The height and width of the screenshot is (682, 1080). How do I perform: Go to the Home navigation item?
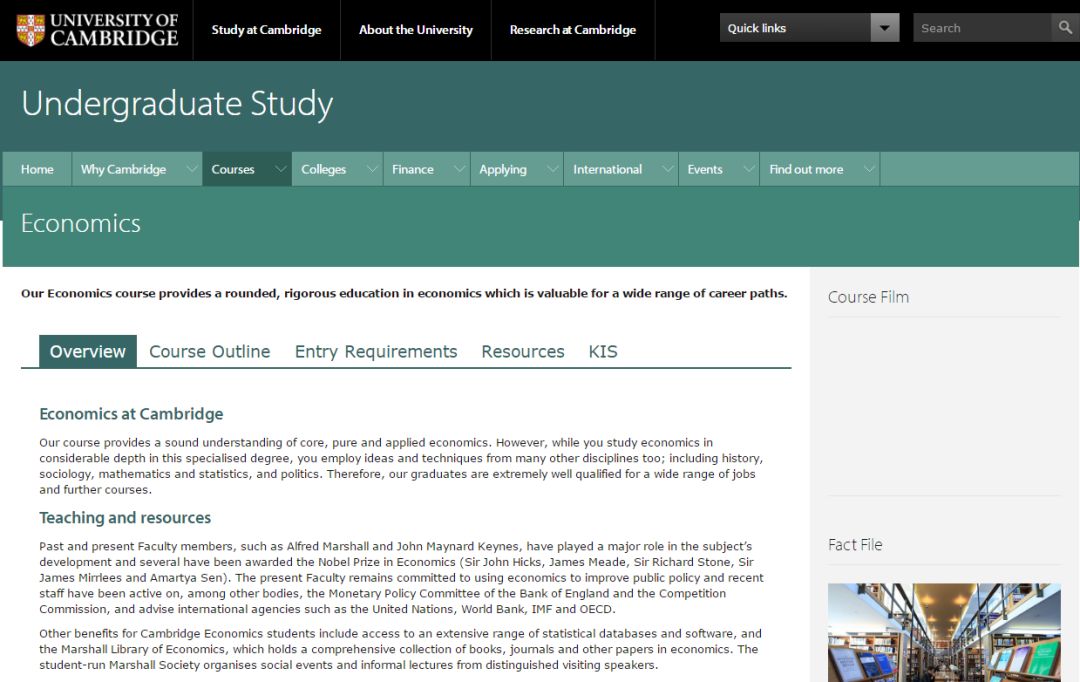[x=37, y=169]
